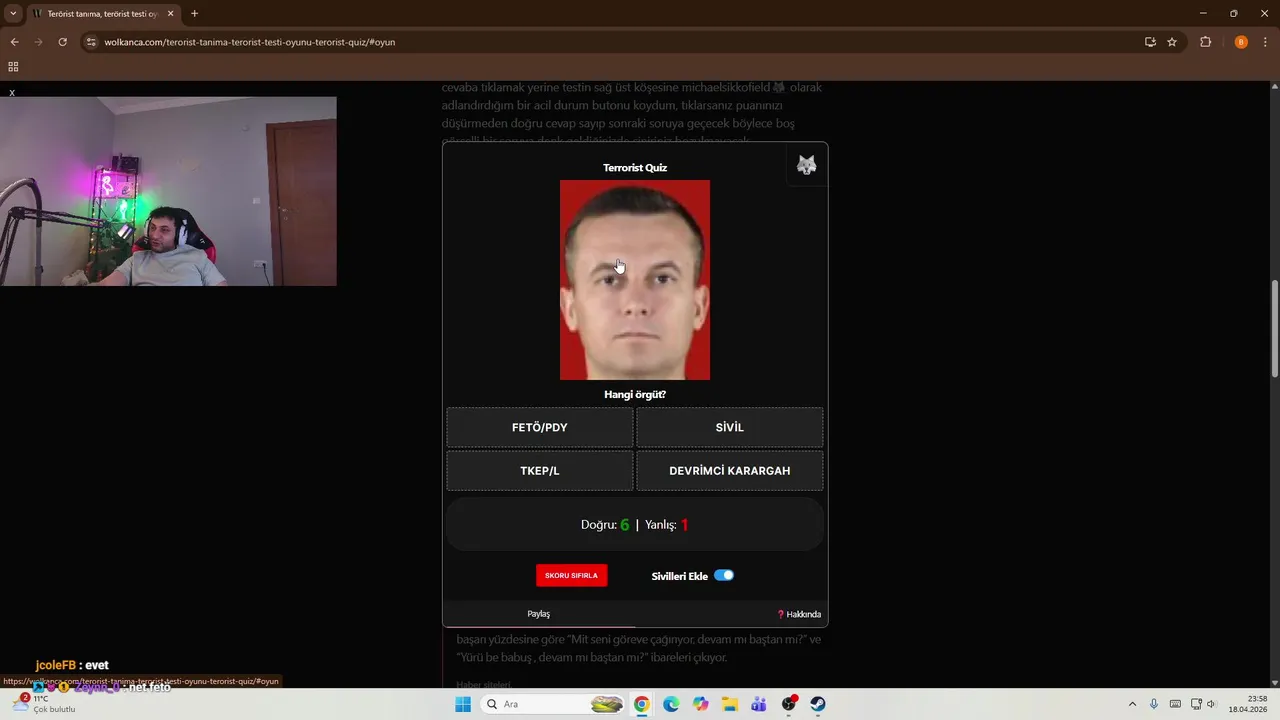Click the keyboard tray icon
The image size is (1280, 720).
coord(1175,704)
